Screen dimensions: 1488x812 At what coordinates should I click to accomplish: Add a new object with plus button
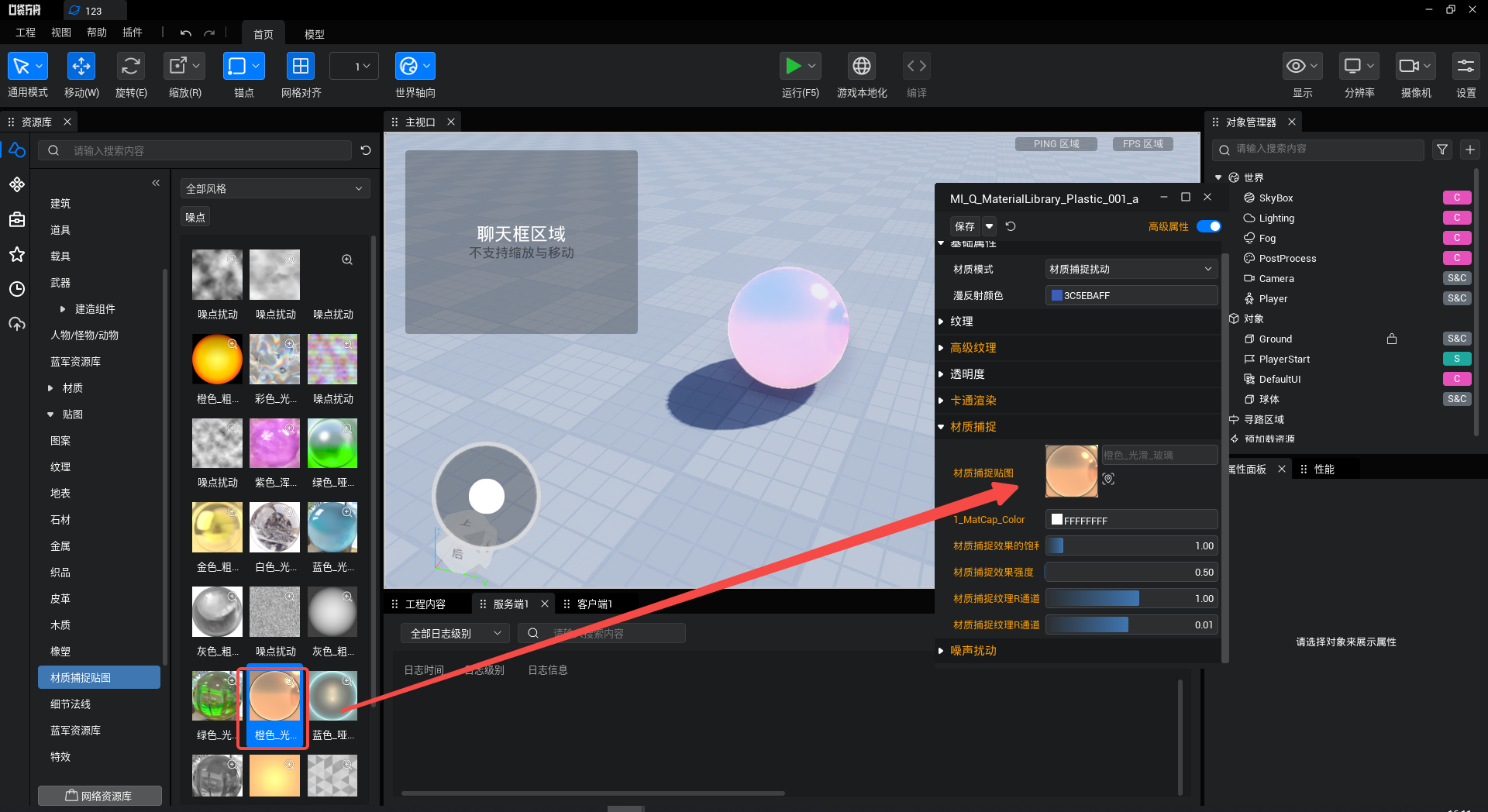(x=1470, y=150)
